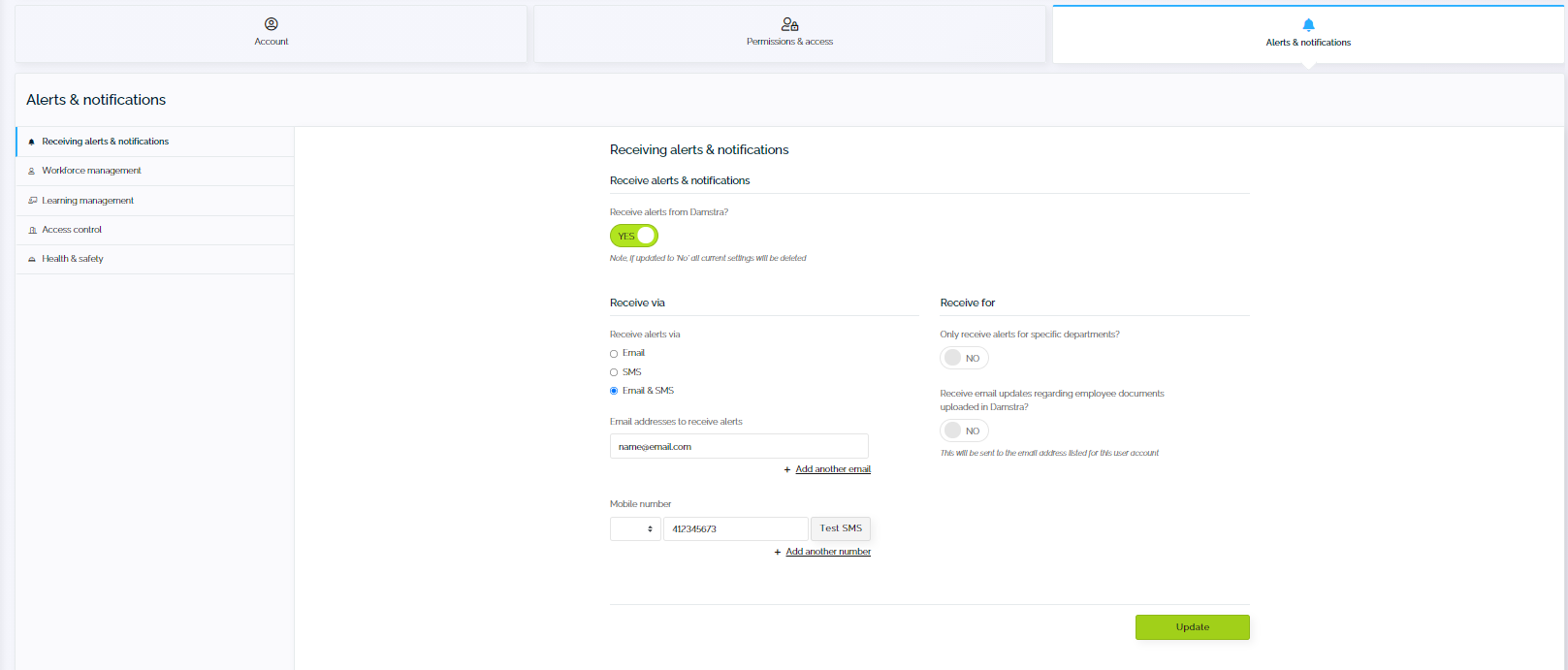Click the Test SMS button
Image resolution: width=1568 pixels, height=670 pixels.
pos(841,528)
